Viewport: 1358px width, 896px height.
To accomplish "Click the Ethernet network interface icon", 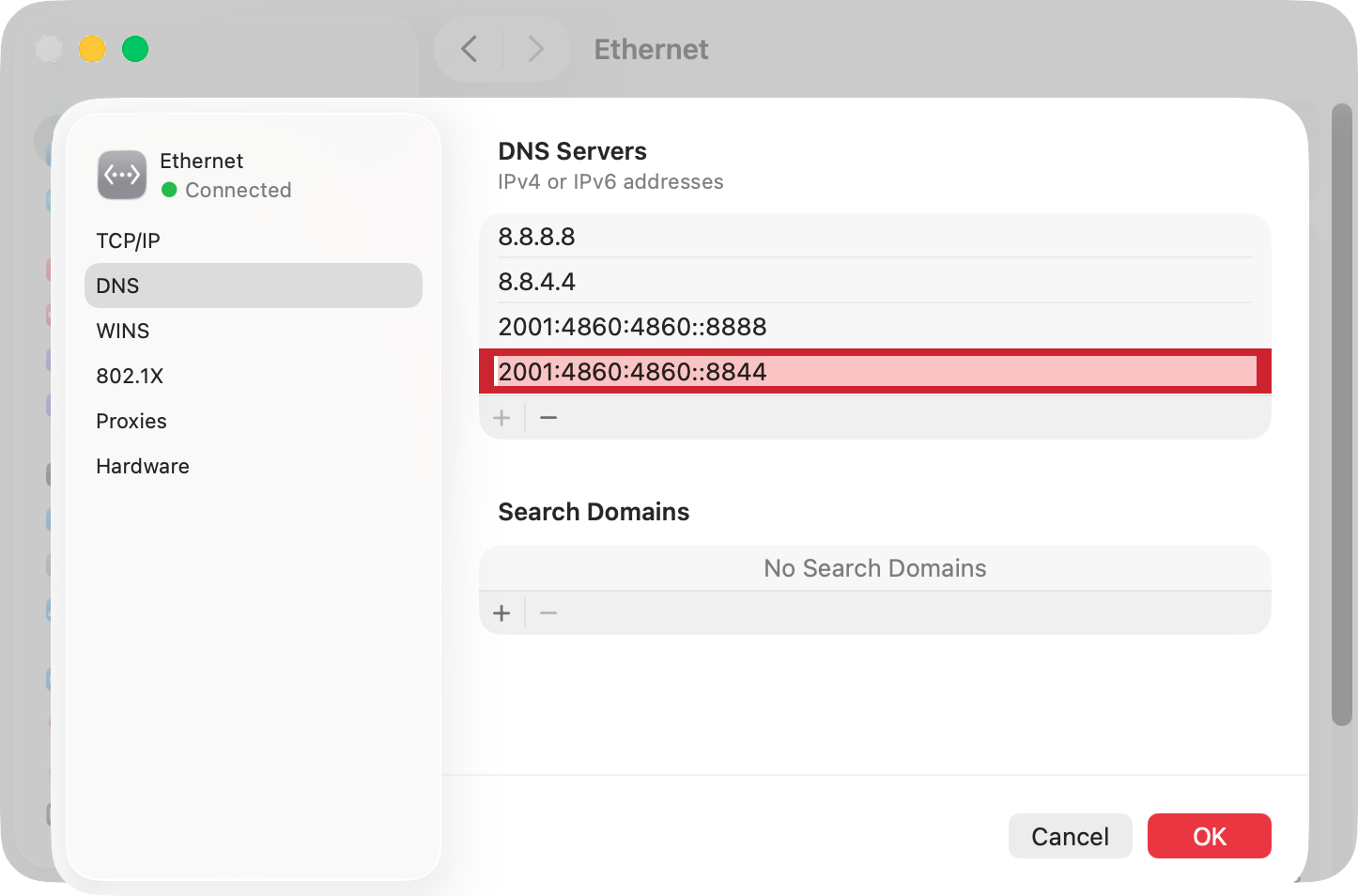I will tap(120, 175).
